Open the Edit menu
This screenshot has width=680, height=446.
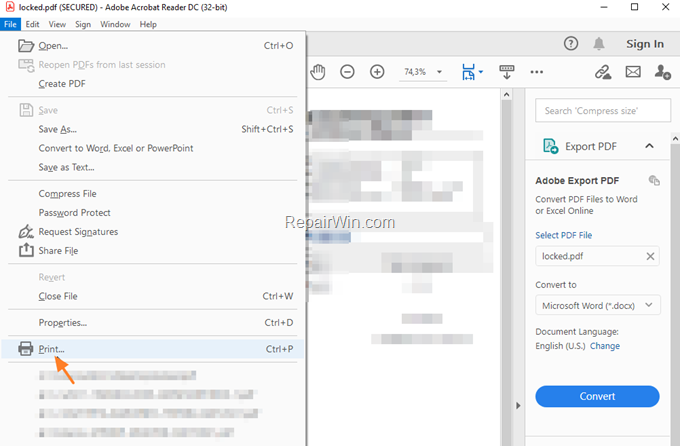tap(32, 24)
